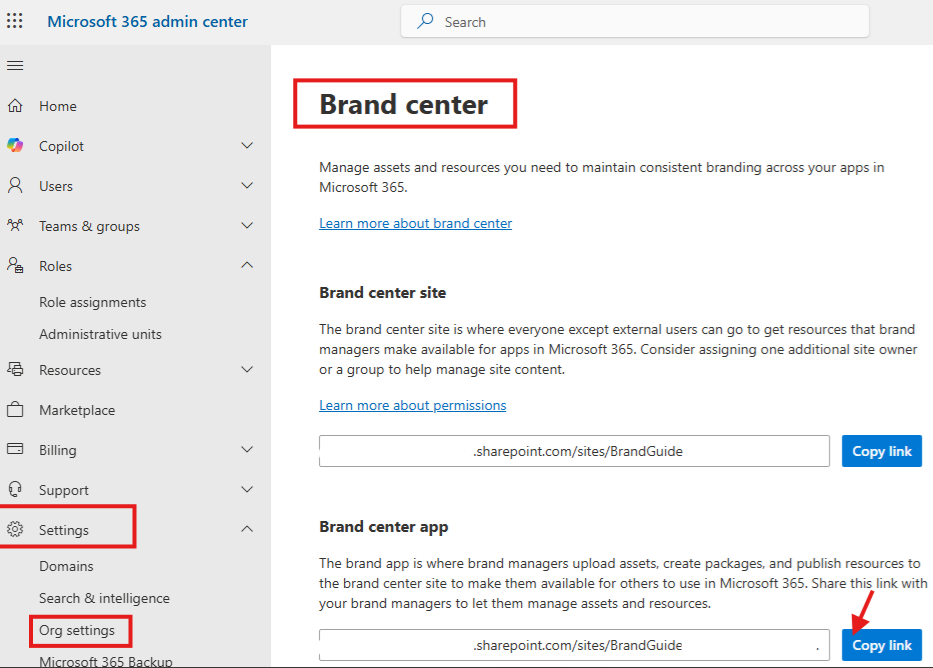Open Role assignments under Roles
The width and height of the screenshot is (933, 668).
92,302
